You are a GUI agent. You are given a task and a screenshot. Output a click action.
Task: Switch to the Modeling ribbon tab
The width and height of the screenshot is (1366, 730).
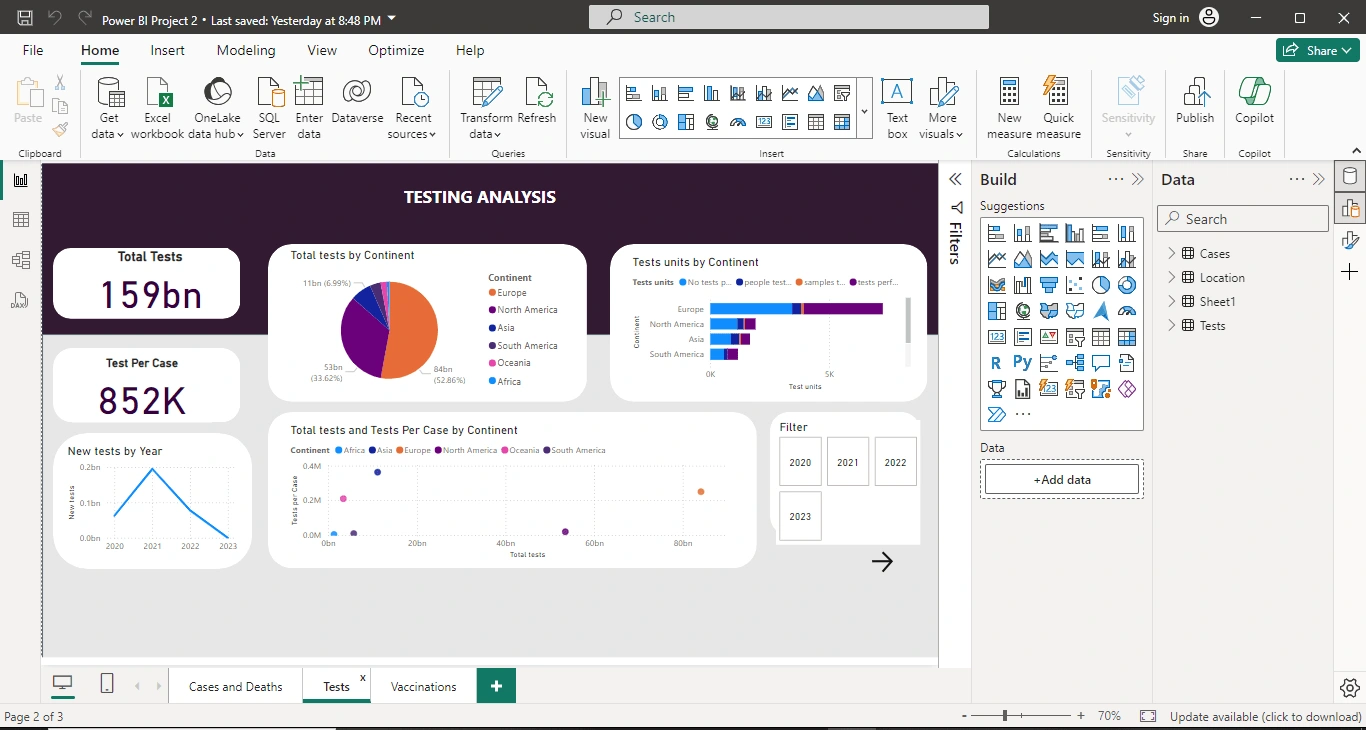pyautogui.click(x=246, y=50)
